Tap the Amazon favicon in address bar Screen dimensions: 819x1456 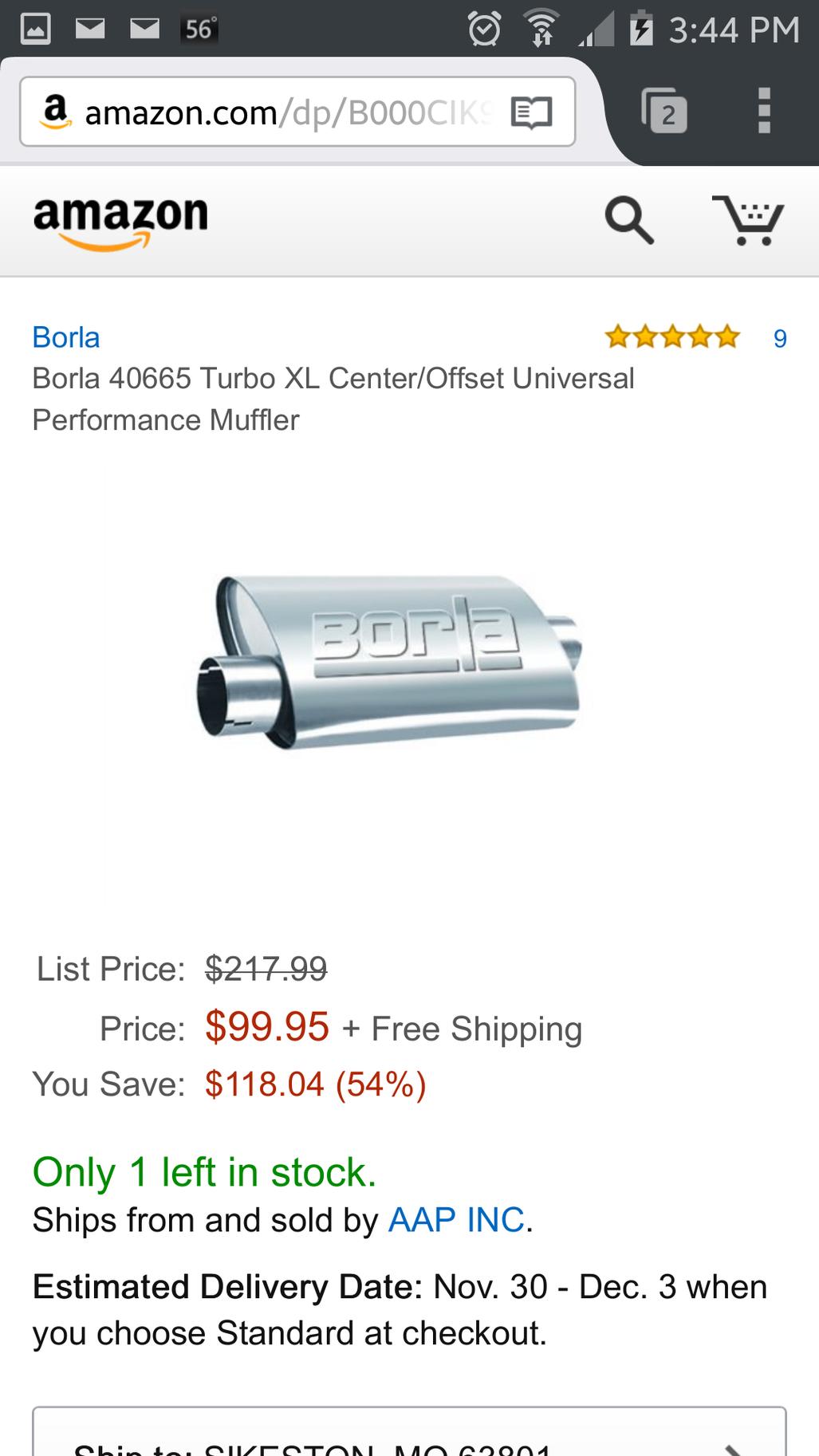point(54,112)
